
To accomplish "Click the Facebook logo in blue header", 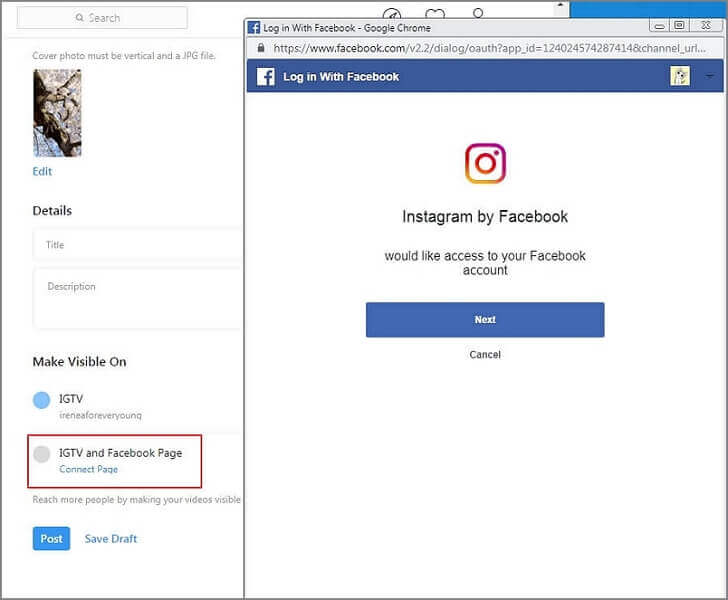I will 266,77.
